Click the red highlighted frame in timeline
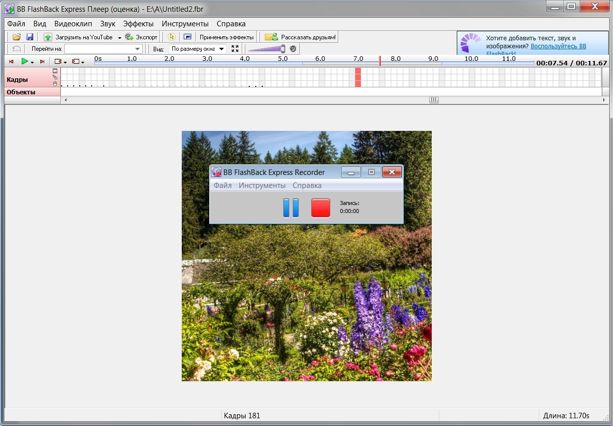Image resolution: width=613 pixels, height=426 pixels. click(358, 77)
